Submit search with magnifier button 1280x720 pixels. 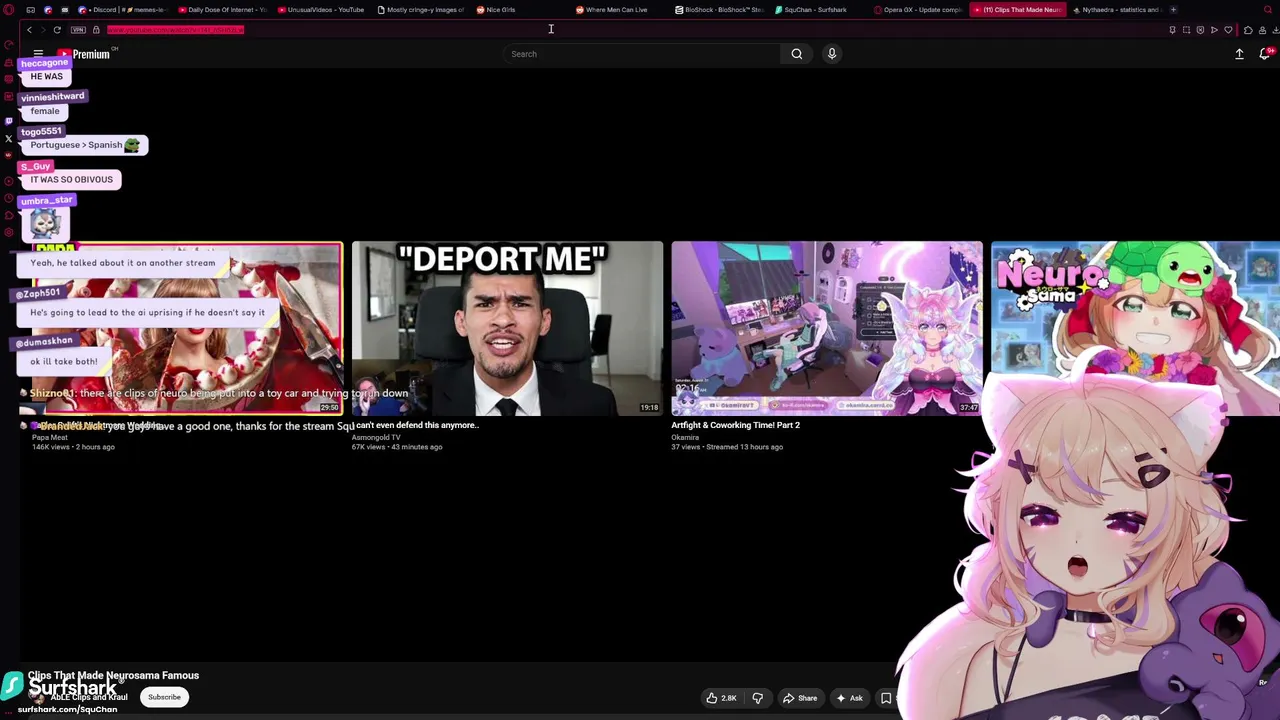point(797,54)
